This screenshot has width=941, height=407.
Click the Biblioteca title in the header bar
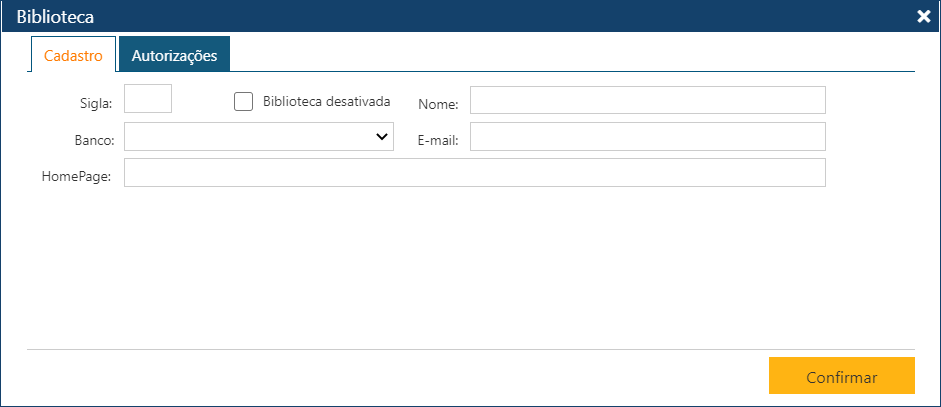56,16
